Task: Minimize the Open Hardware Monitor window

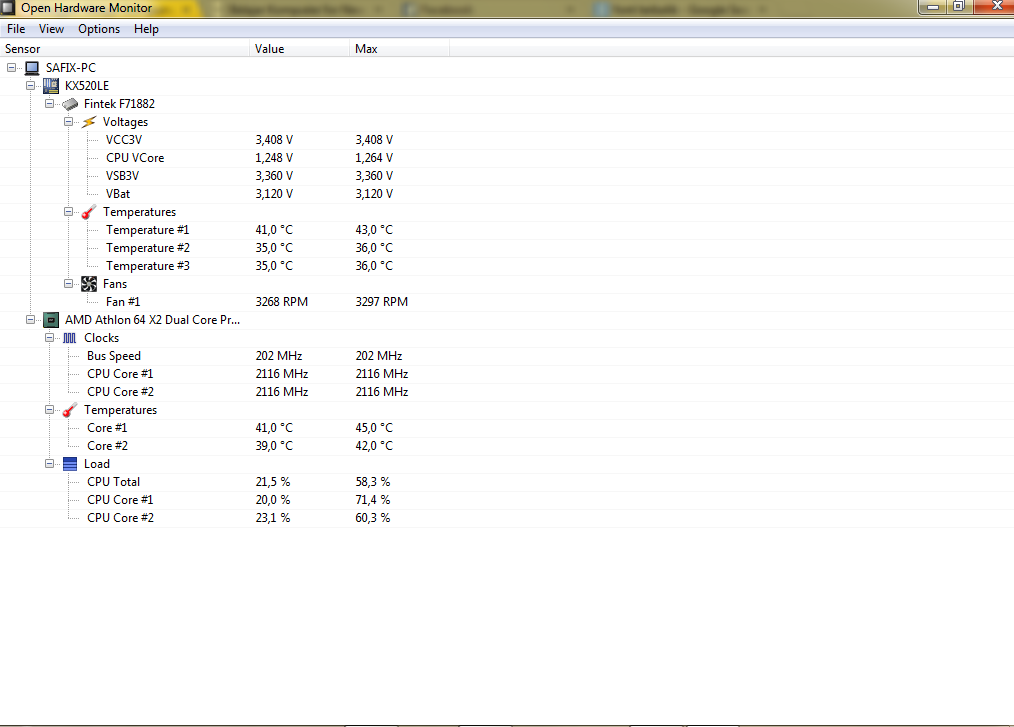Action: (x=933, y=6)
